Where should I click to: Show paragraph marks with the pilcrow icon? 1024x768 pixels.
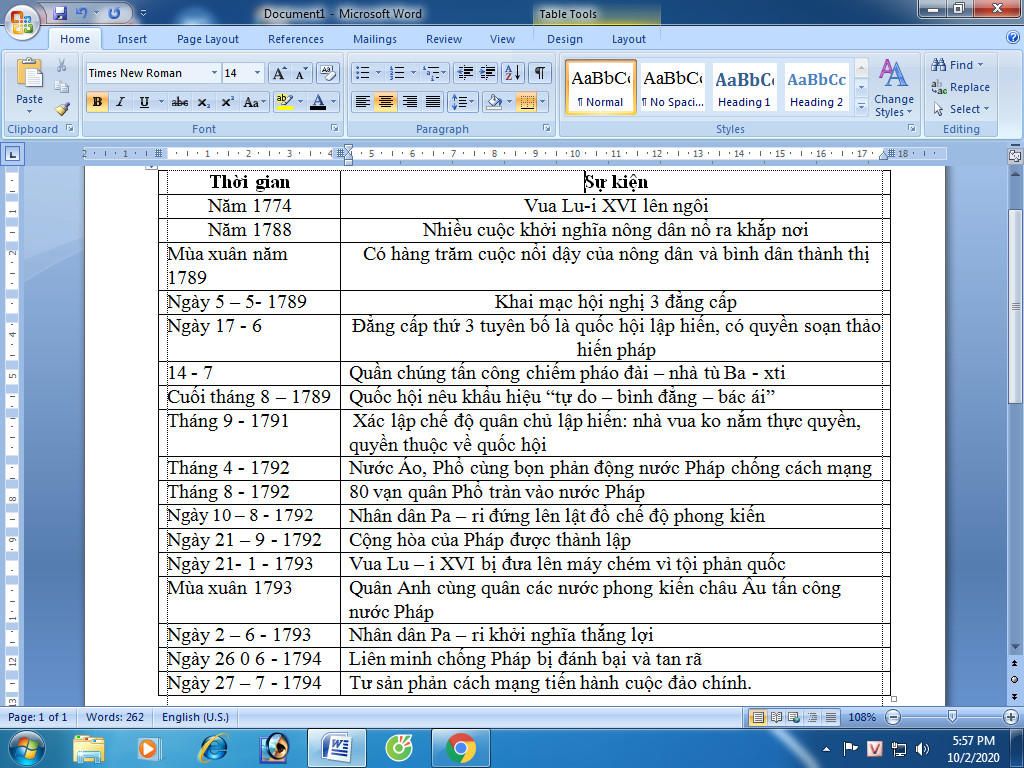tap(540, 73)
